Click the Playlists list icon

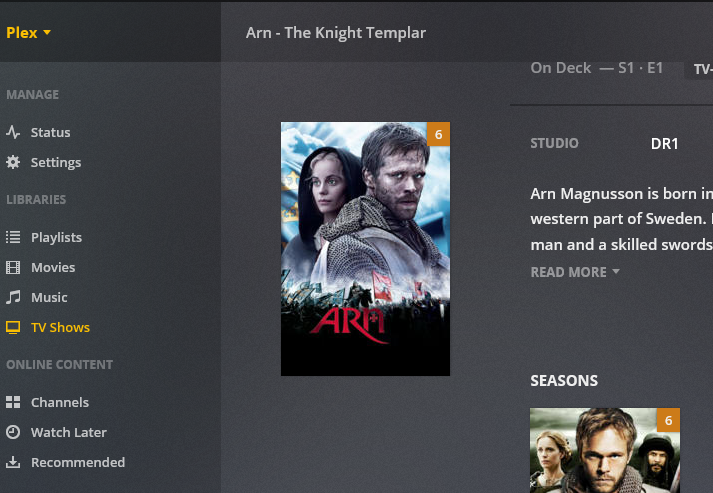click(x=13, y=237)
